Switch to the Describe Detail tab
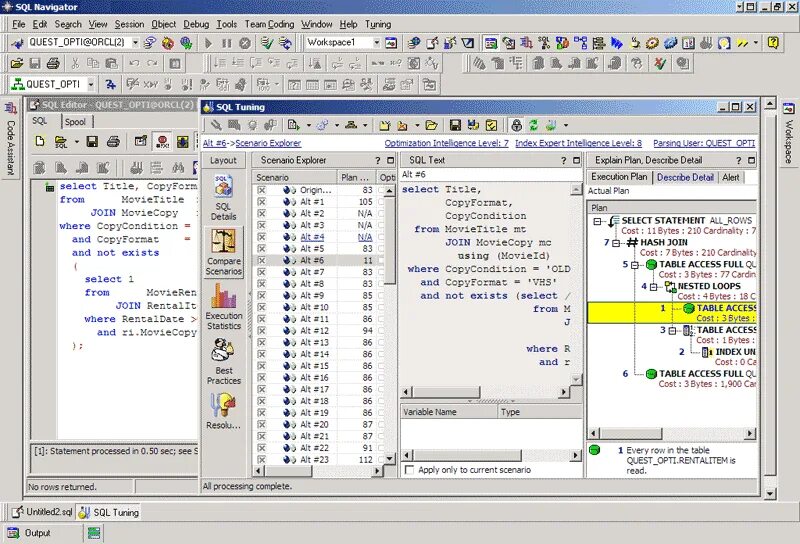The width and height of the screenshot is (800, 544). (685, 177)
